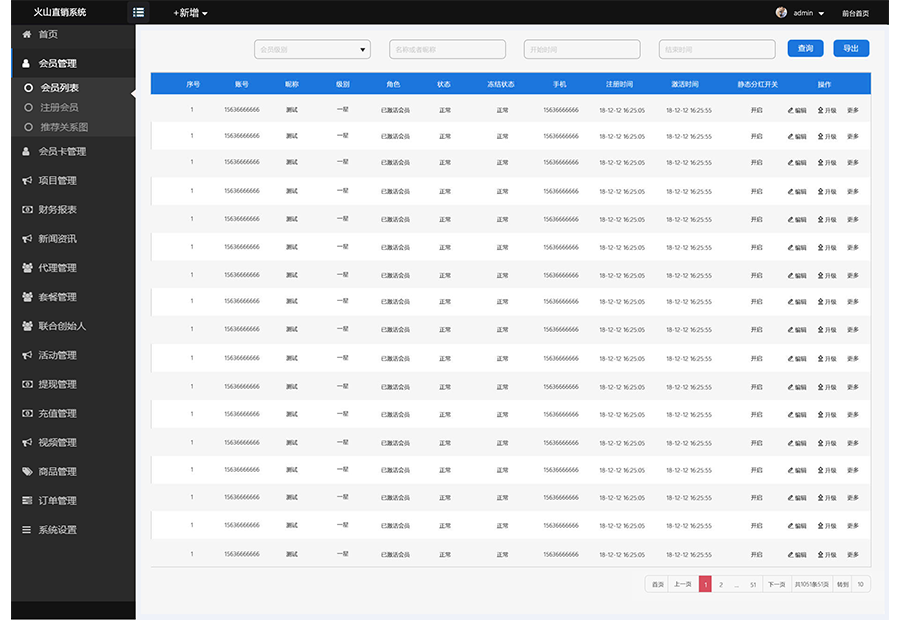Open 会员管理 via its user icon

pyautogui.click(x=26, y=64)
